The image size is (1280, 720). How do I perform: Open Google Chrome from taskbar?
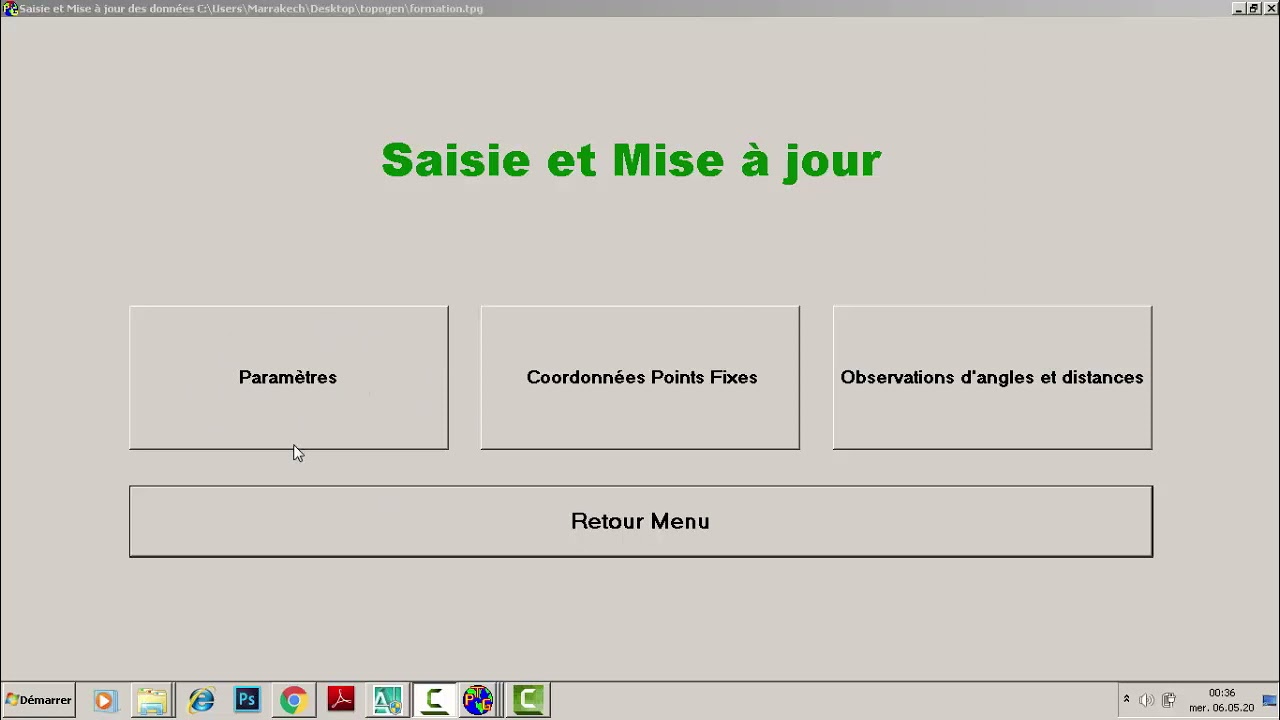pos(293,700)
